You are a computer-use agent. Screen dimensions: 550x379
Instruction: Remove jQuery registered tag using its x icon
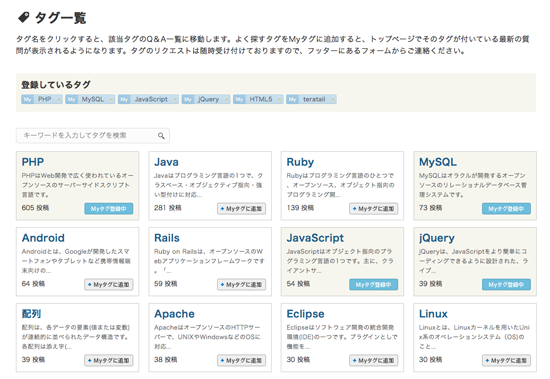tap(226, 100)
